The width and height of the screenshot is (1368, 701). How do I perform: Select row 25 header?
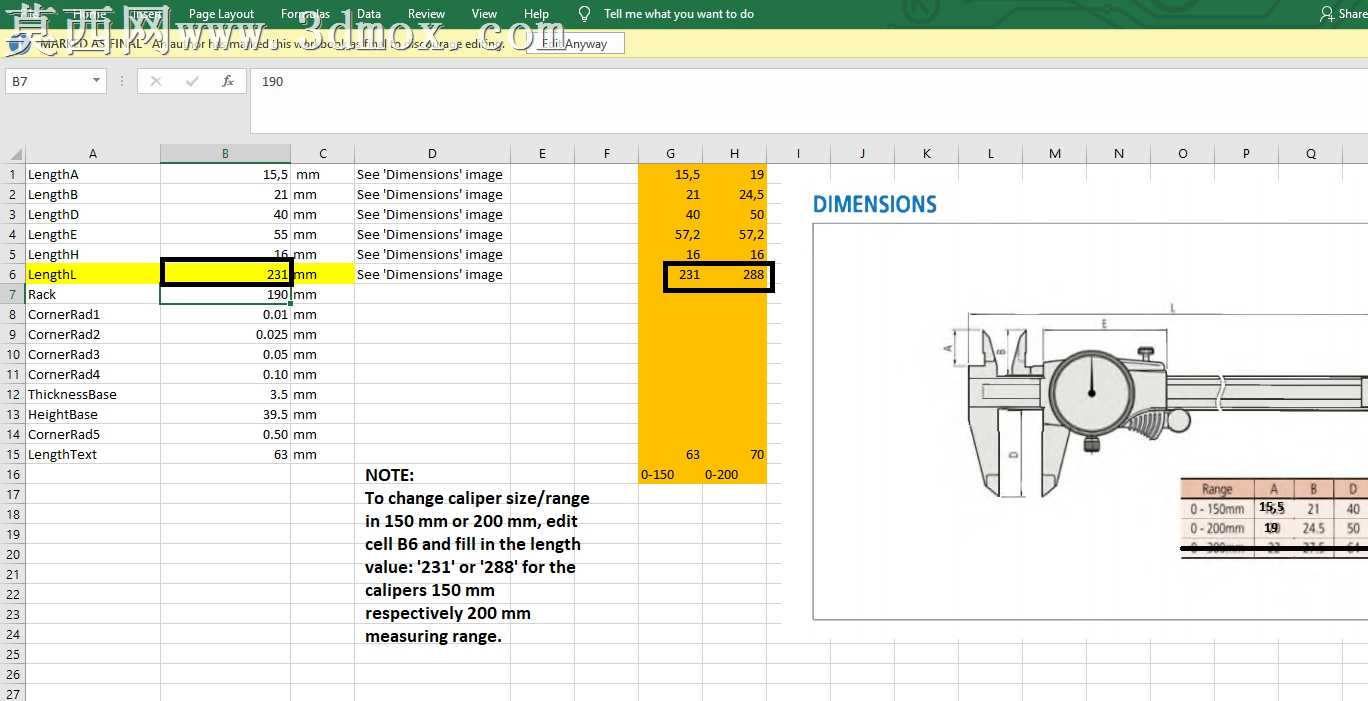13,654
